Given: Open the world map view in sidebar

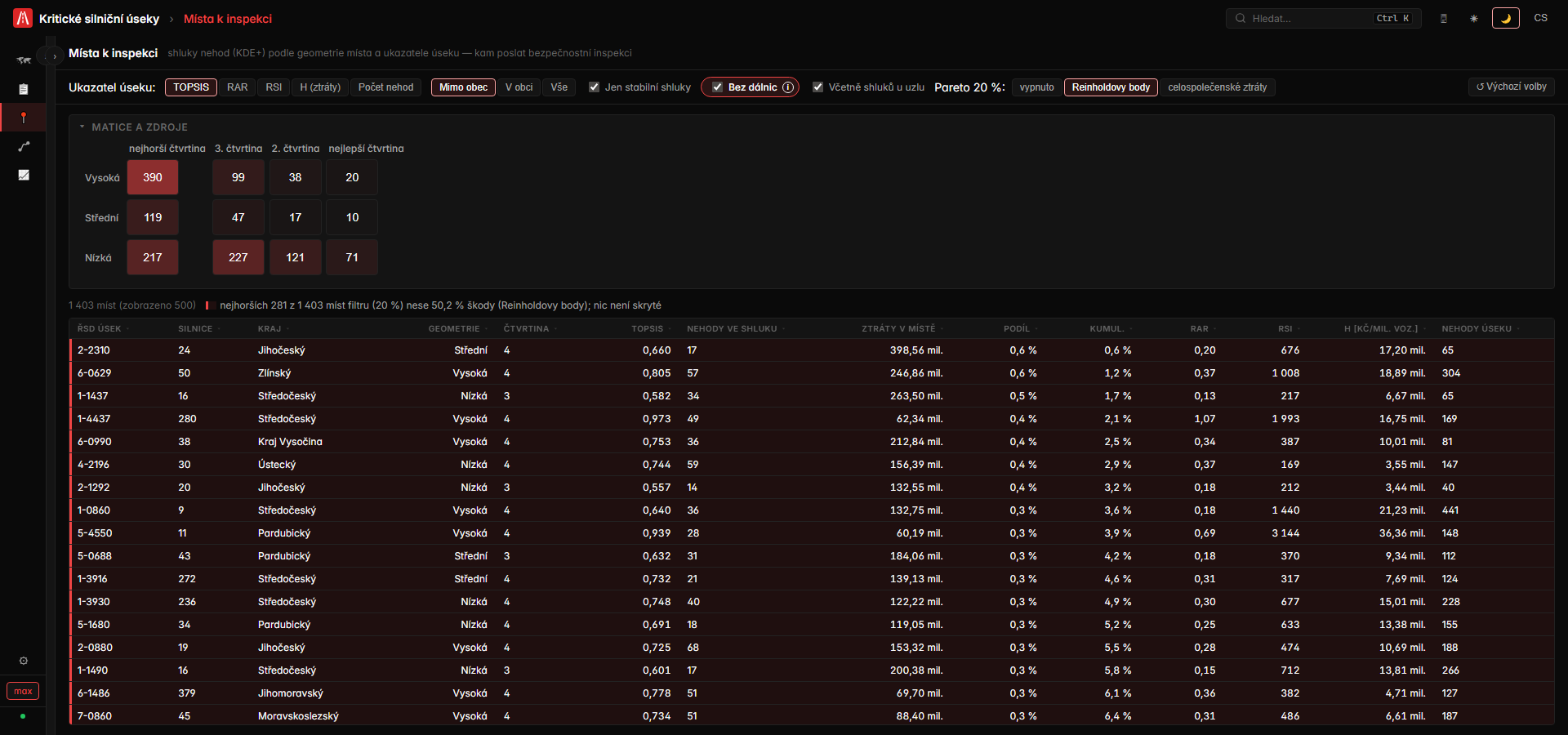Looking at the screenshot, I should (24, 60).
